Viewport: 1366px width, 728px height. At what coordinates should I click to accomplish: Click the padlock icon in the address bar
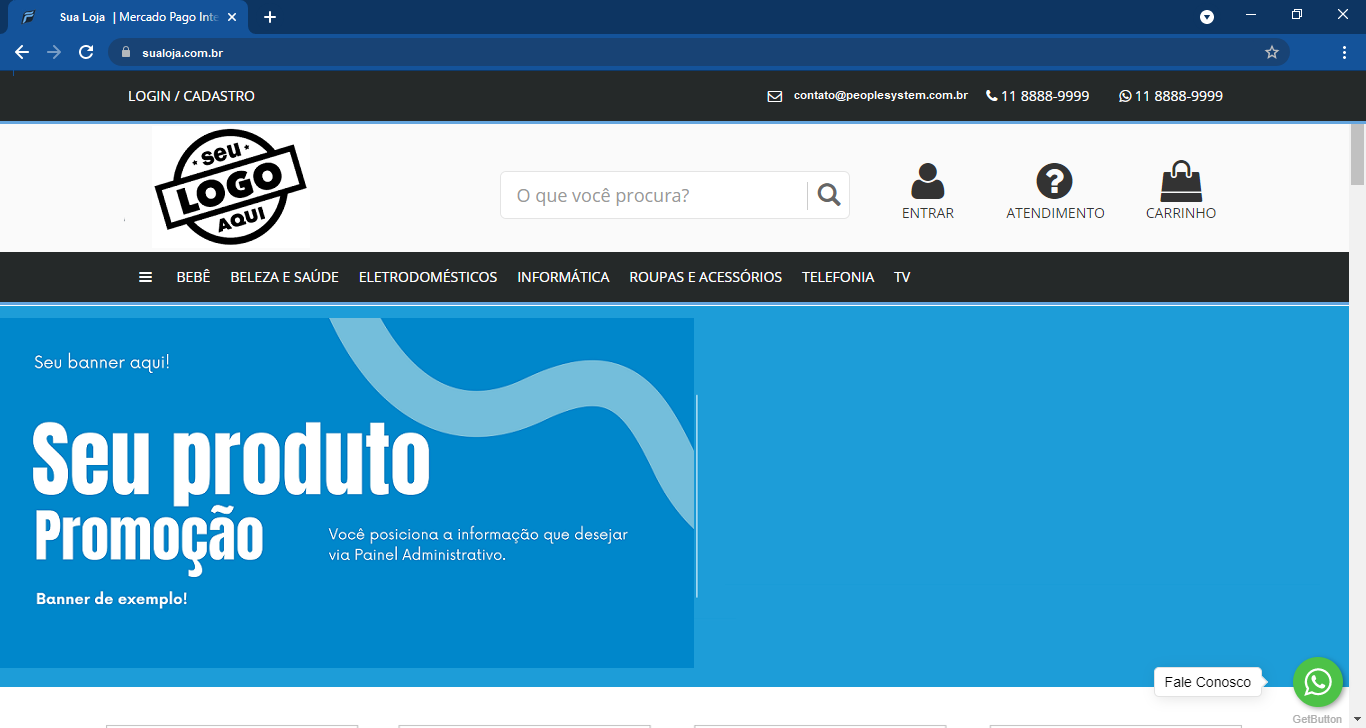125,51
